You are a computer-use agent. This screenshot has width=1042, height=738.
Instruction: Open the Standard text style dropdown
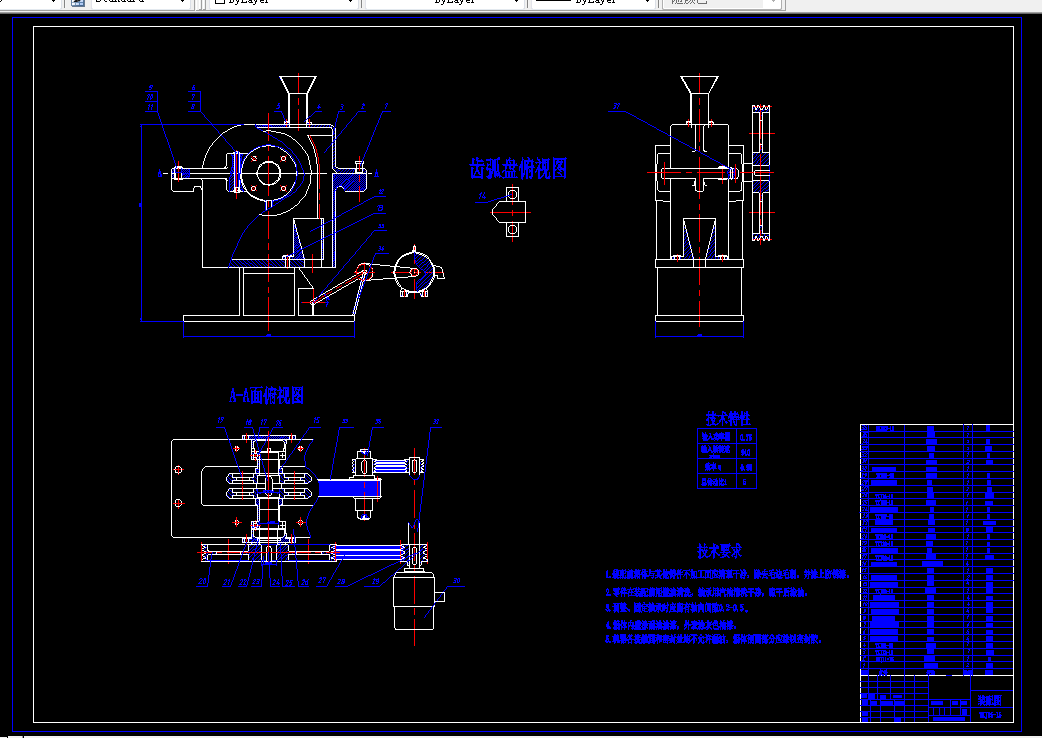[x=138, y=2]
